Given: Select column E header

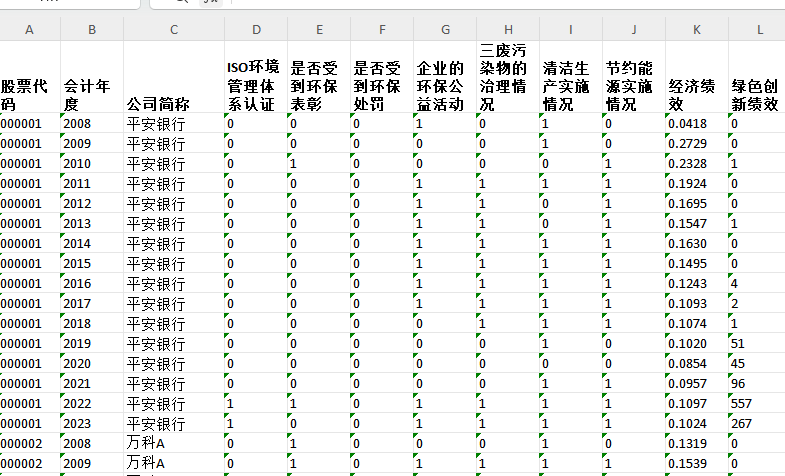Looking at the screenshot, I should pos(319,30).
